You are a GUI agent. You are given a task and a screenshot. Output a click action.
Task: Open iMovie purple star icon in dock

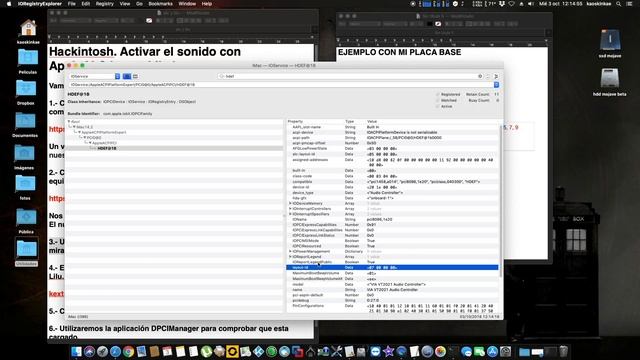[x=388, y=351]
